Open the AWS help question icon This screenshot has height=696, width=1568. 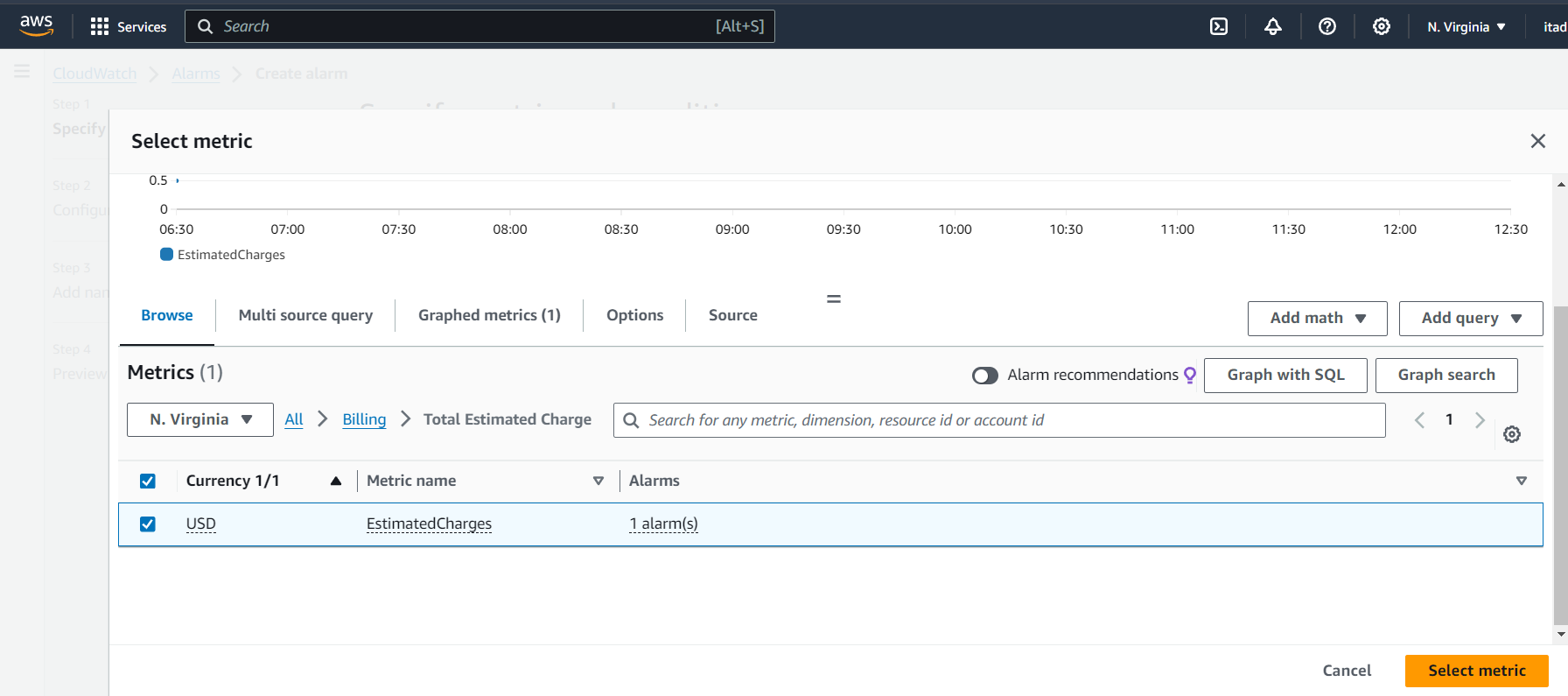[1327, 26]
